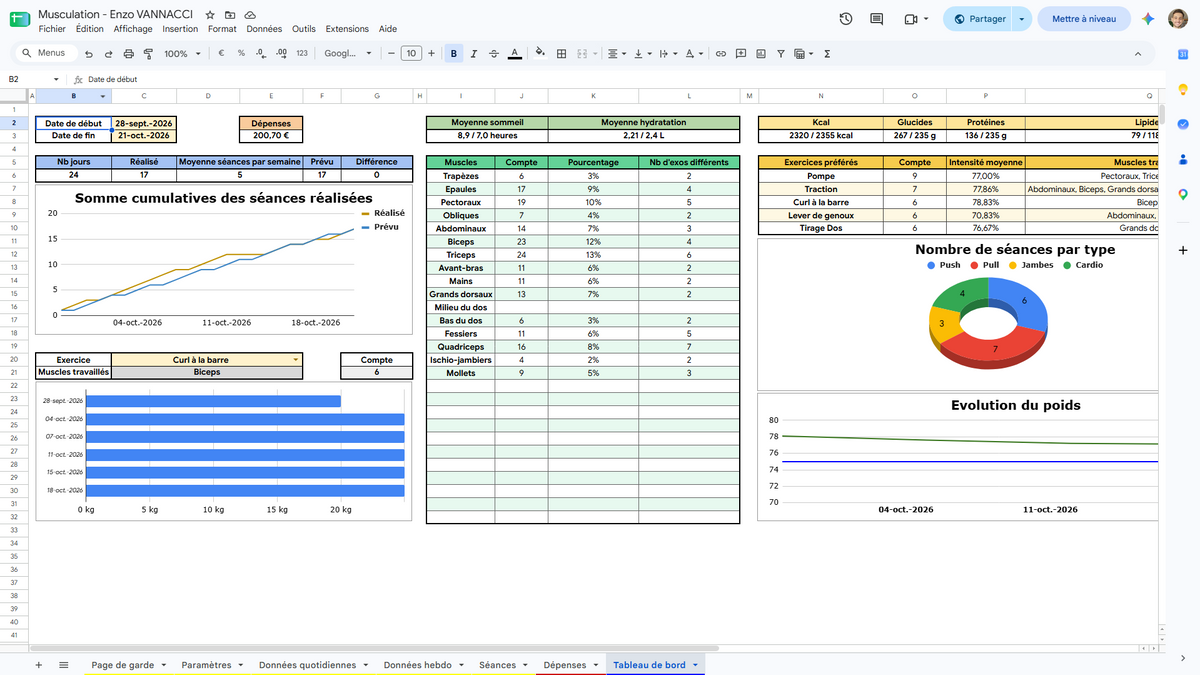Click the font size input field

click(x=411, y=54)
